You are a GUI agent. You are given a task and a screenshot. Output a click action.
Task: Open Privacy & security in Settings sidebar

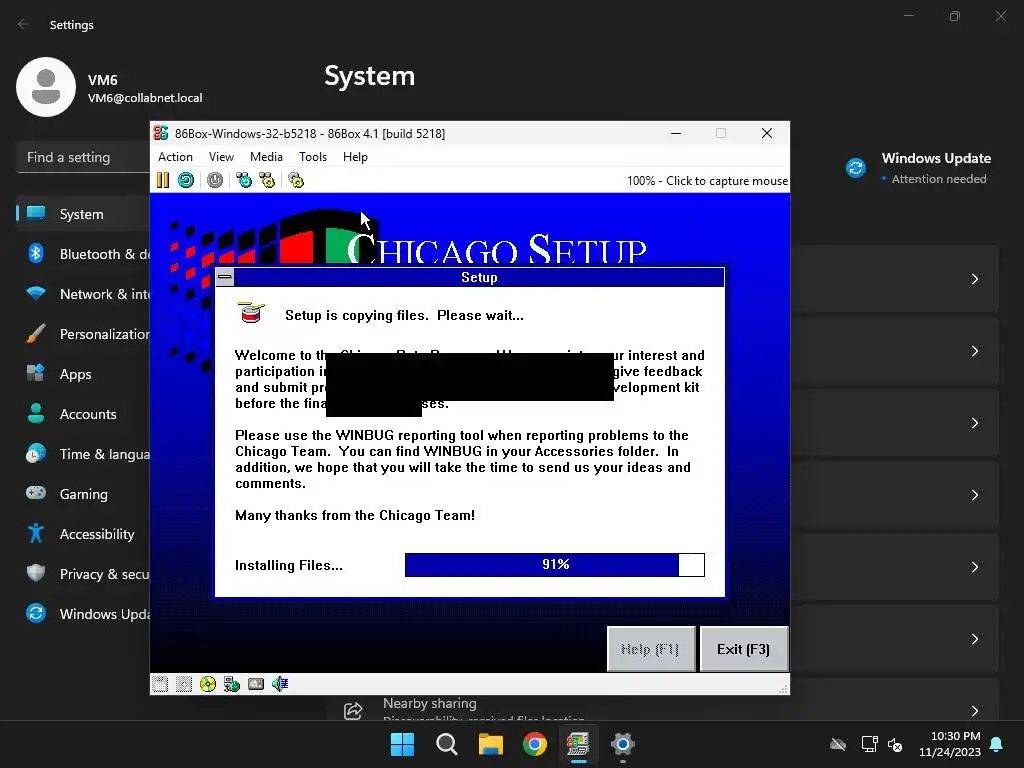tap(83, 574)
